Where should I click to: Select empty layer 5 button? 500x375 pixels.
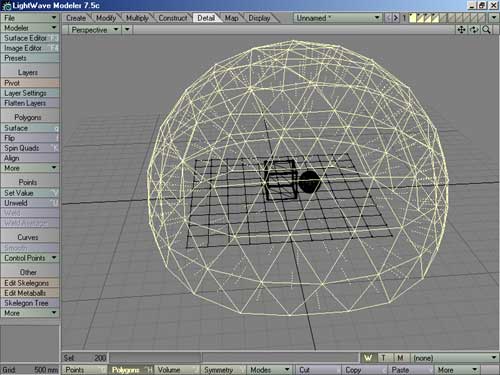pyautogui.click(x=443, y=18)
